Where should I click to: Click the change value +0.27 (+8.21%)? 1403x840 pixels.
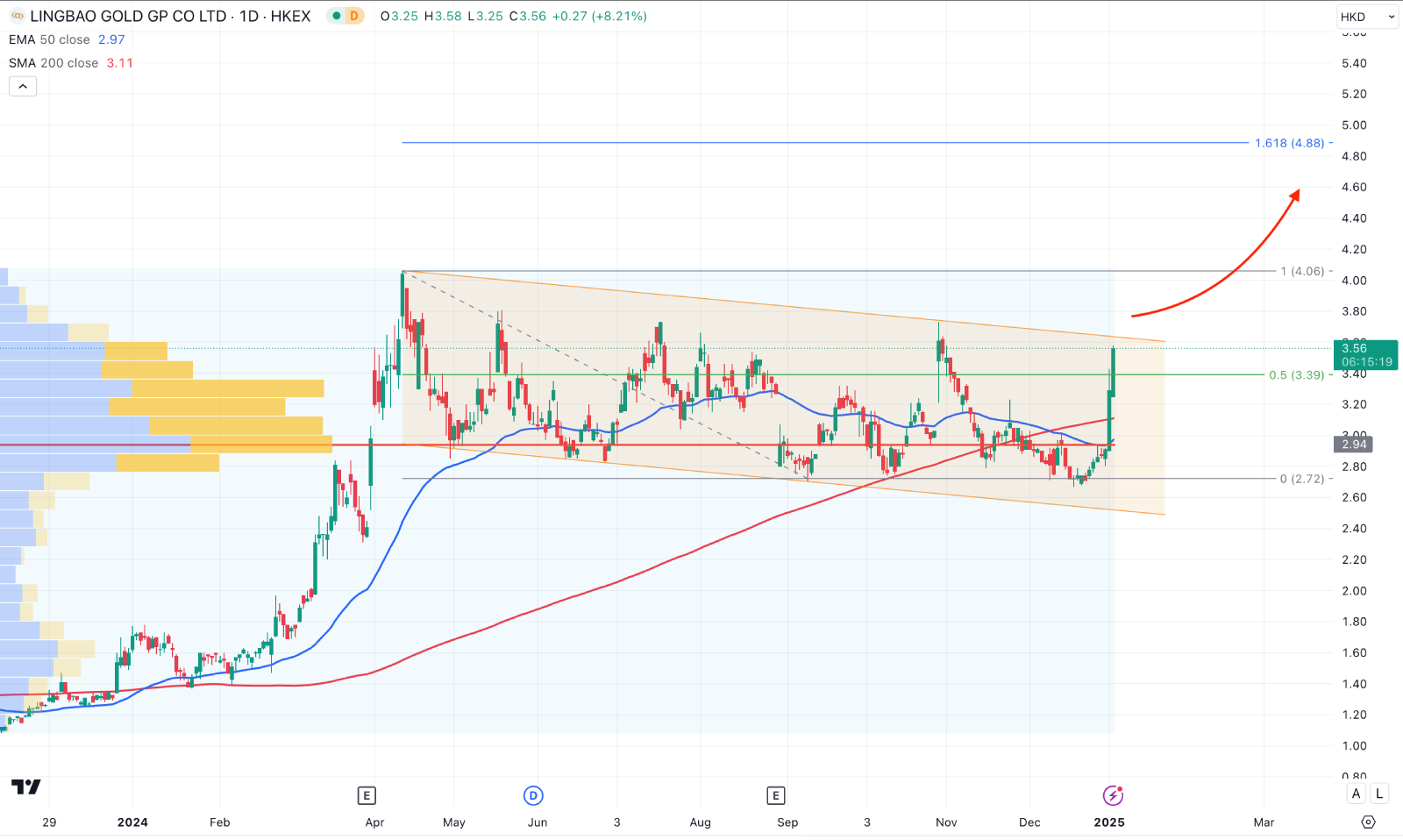point(599,16)
